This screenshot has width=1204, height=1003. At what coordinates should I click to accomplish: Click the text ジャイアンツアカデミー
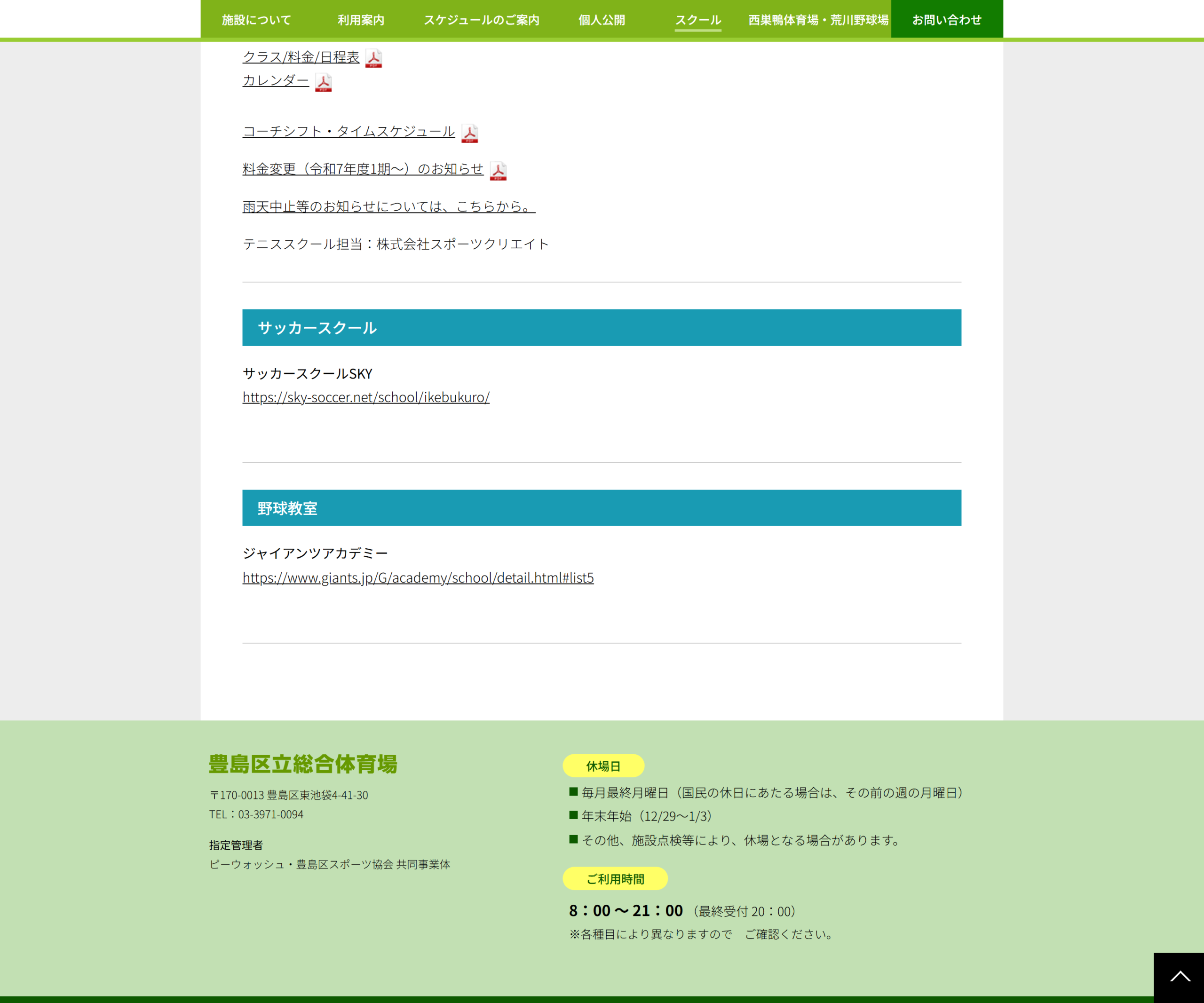[x=315, y=553]
